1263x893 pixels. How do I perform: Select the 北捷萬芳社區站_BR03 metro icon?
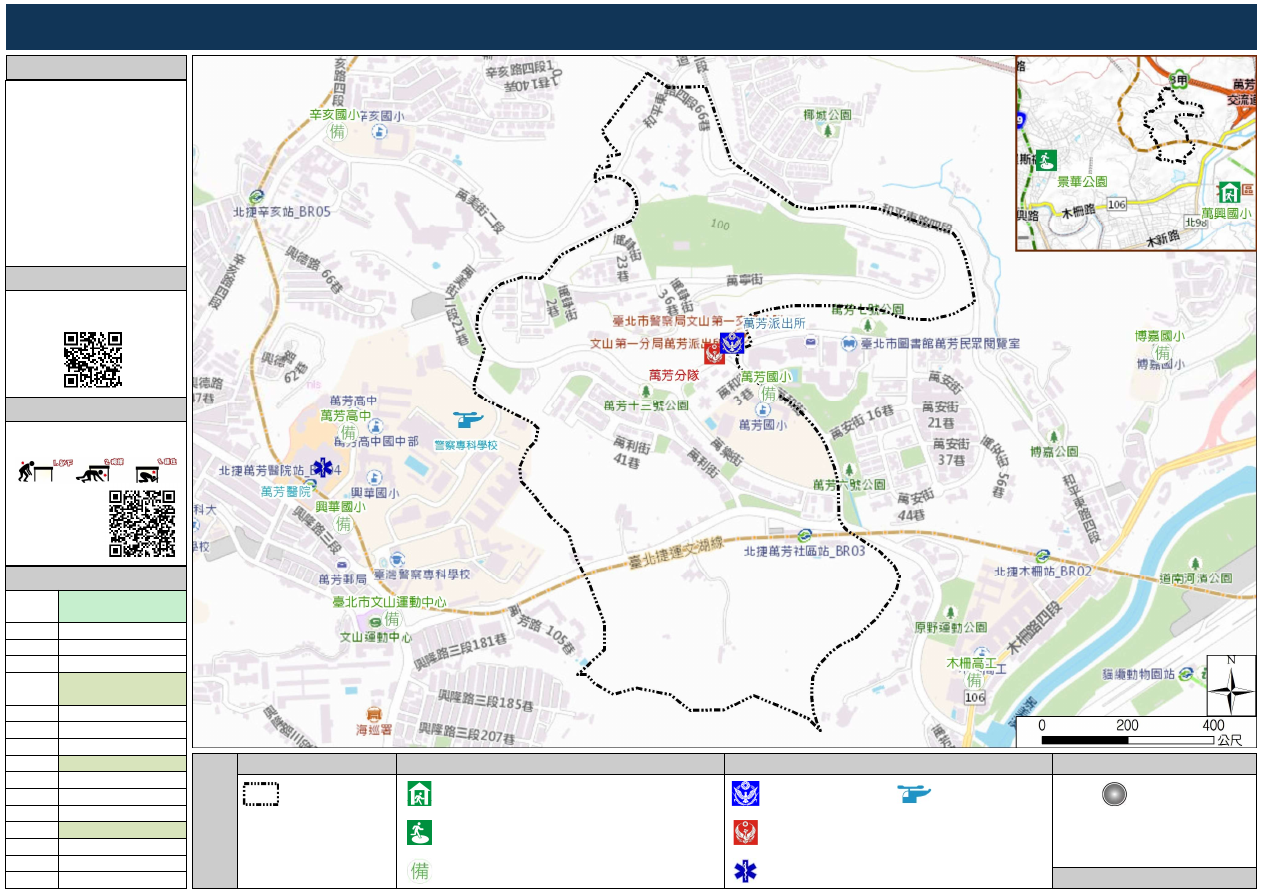(x=804, y=535)
